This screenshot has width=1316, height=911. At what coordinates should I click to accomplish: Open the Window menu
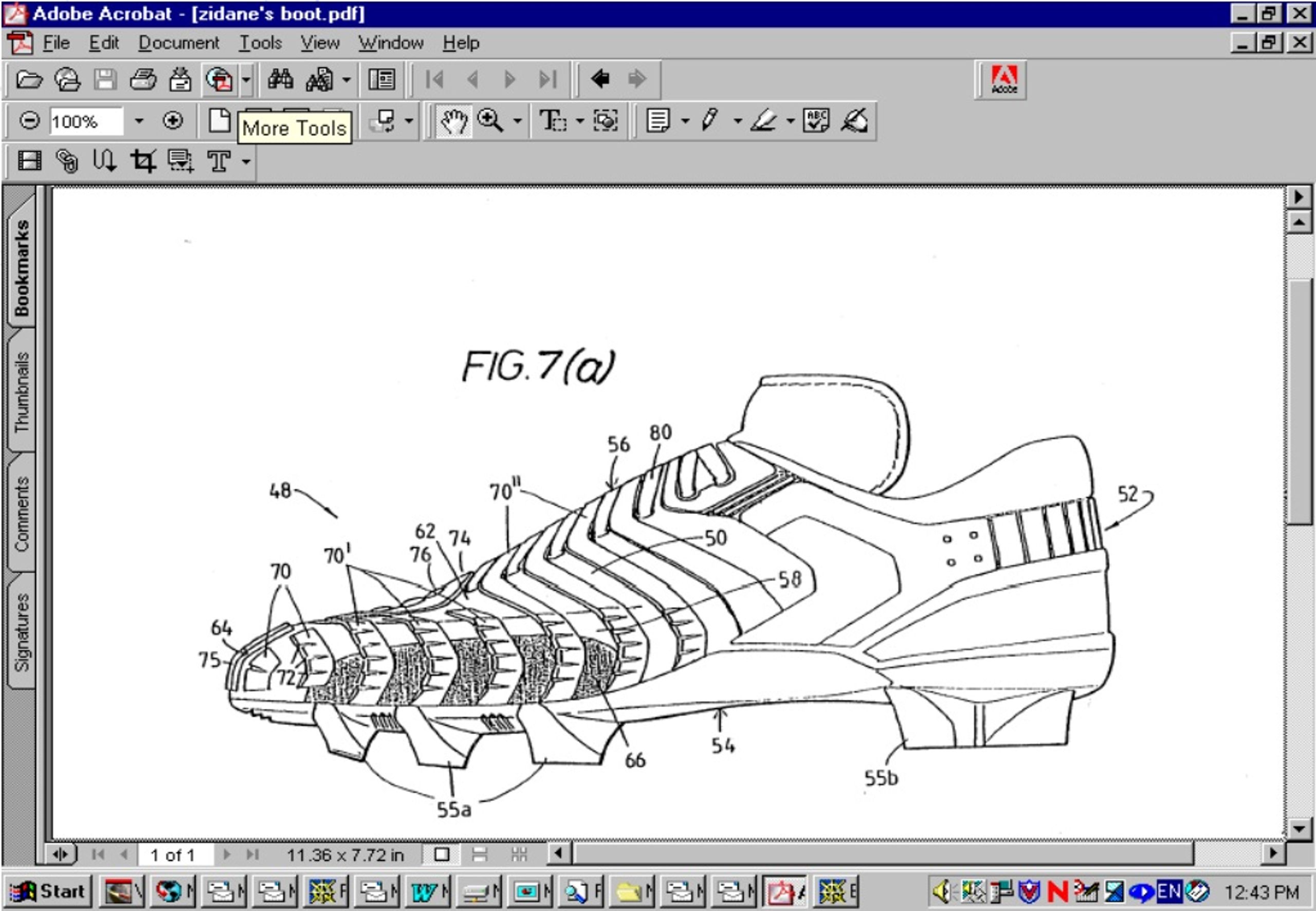coord(391,43)
